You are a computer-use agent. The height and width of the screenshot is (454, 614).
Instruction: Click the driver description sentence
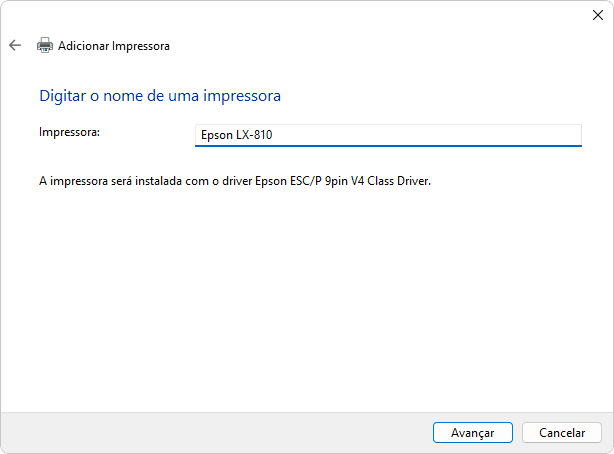pyautogui.click(x=235, y=181)
